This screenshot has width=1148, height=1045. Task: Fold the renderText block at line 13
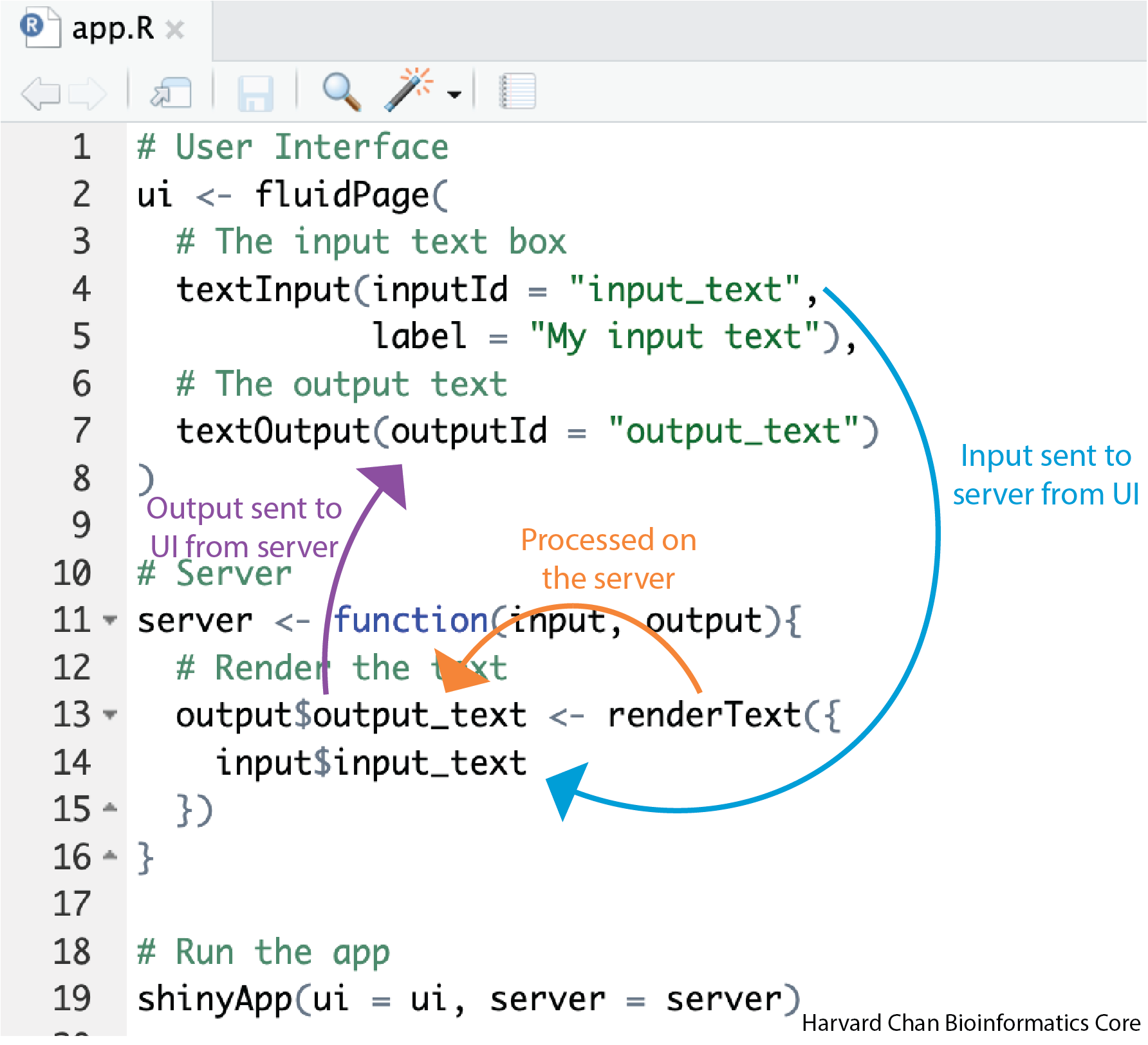tap(111, 715)
